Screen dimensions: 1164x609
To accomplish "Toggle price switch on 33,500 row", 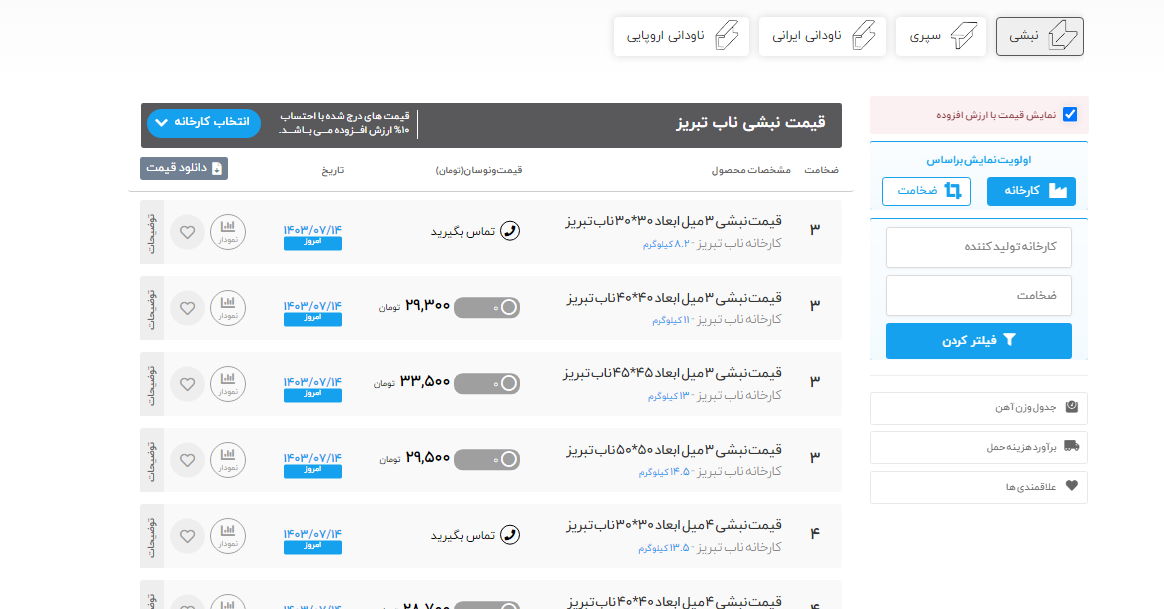I will 487,383.
